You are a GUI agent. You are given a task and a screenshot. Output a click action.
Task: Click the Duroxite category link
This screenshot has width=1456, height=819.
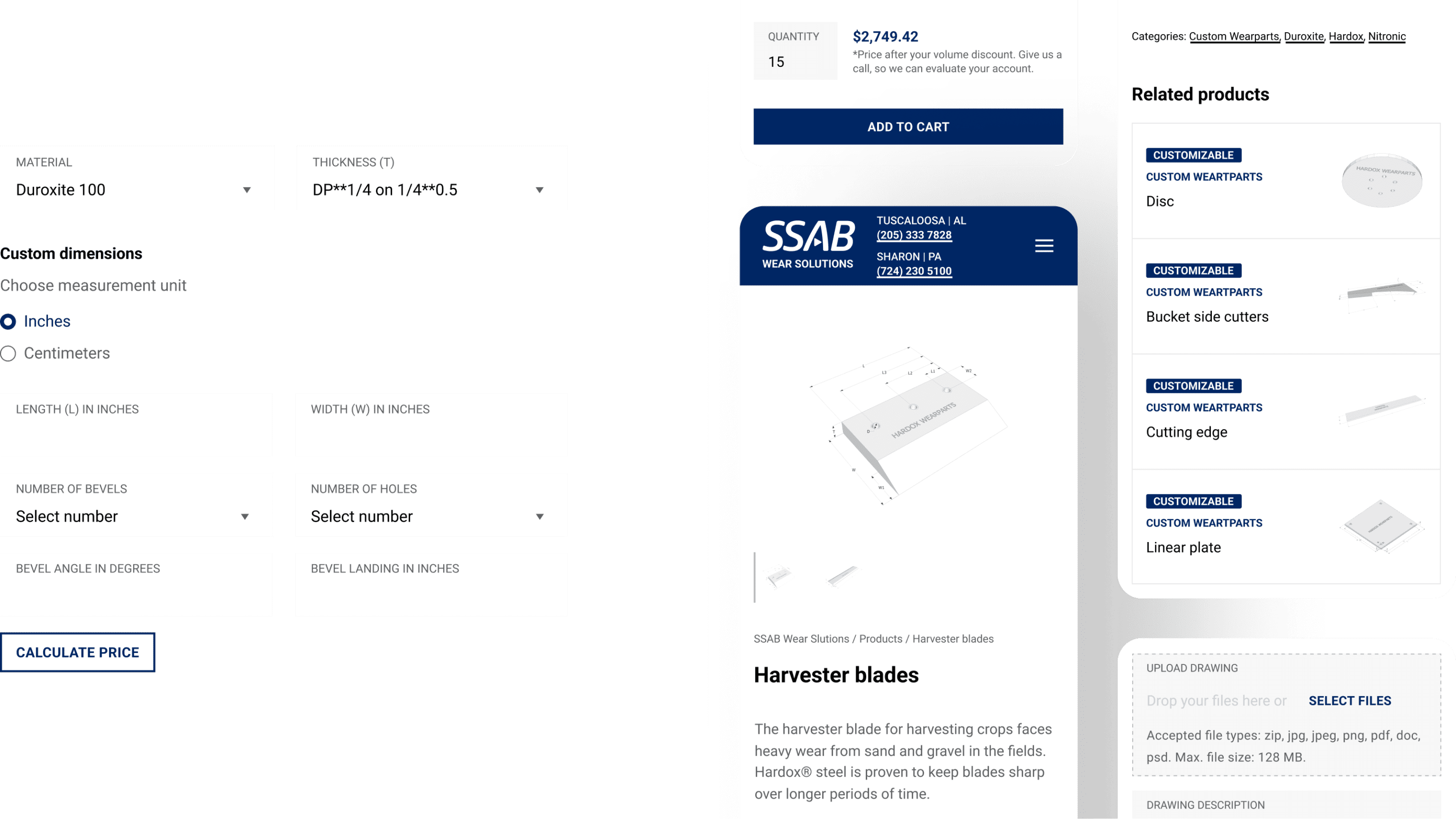coord(1304,37)
